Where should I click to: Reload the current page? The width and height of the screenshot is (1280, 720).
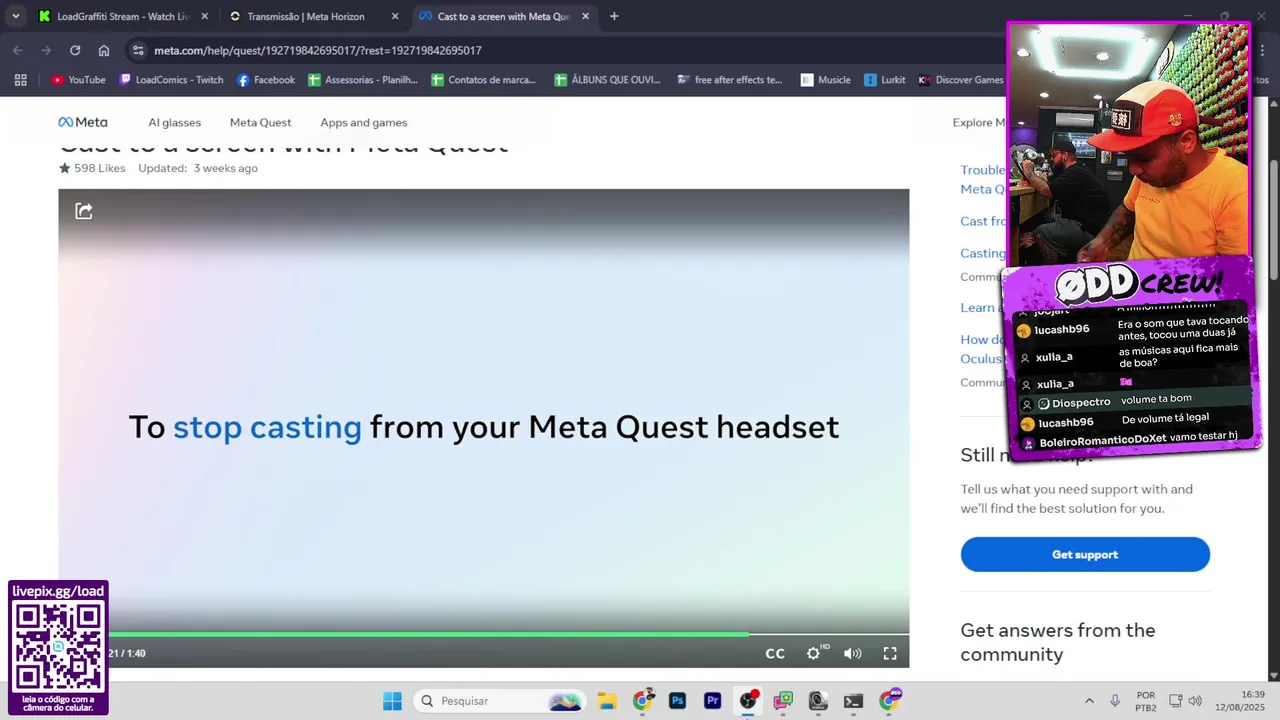click(75, 50)
